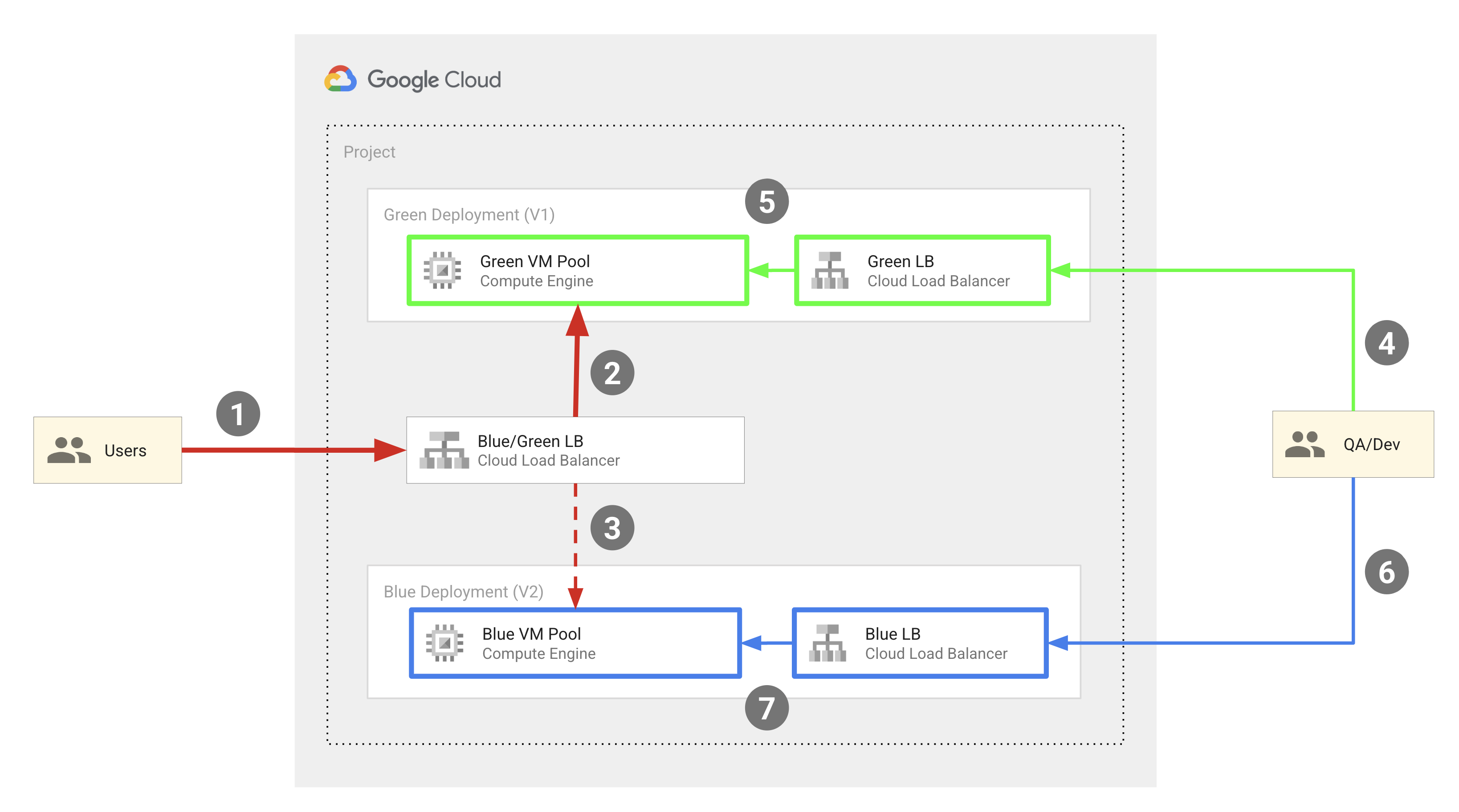Select step marker number 3
Screen dimensions: 1459x812
[x=611, y=528]
